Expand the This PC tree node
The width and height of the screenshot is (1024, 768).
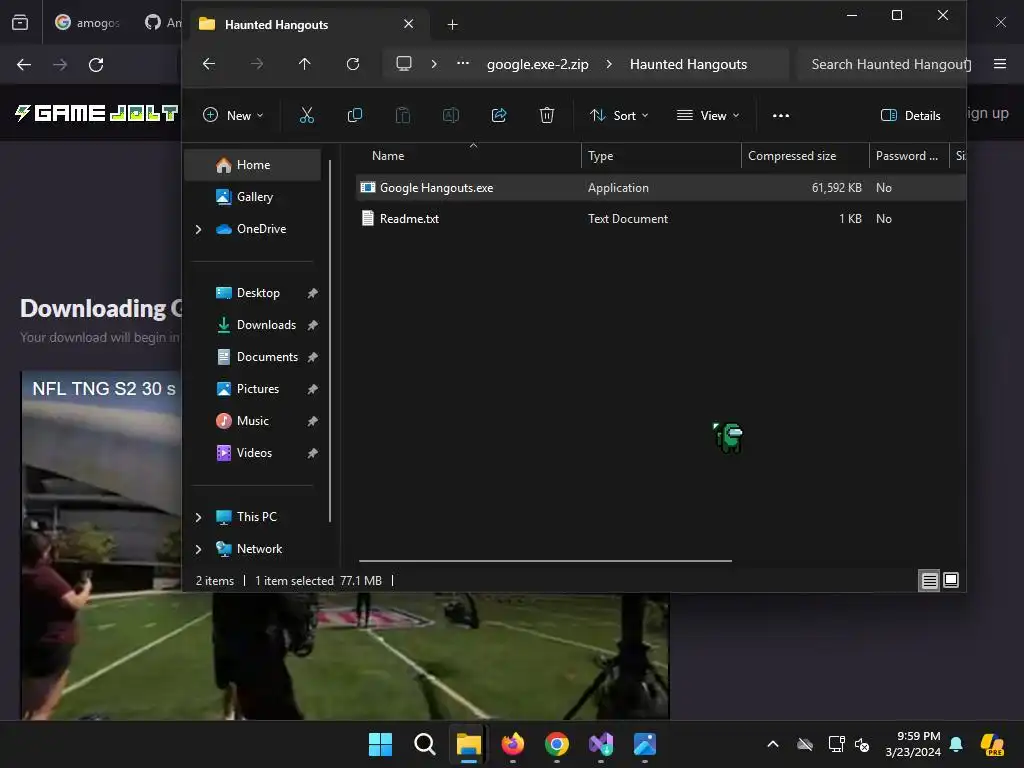click(199, 517)
